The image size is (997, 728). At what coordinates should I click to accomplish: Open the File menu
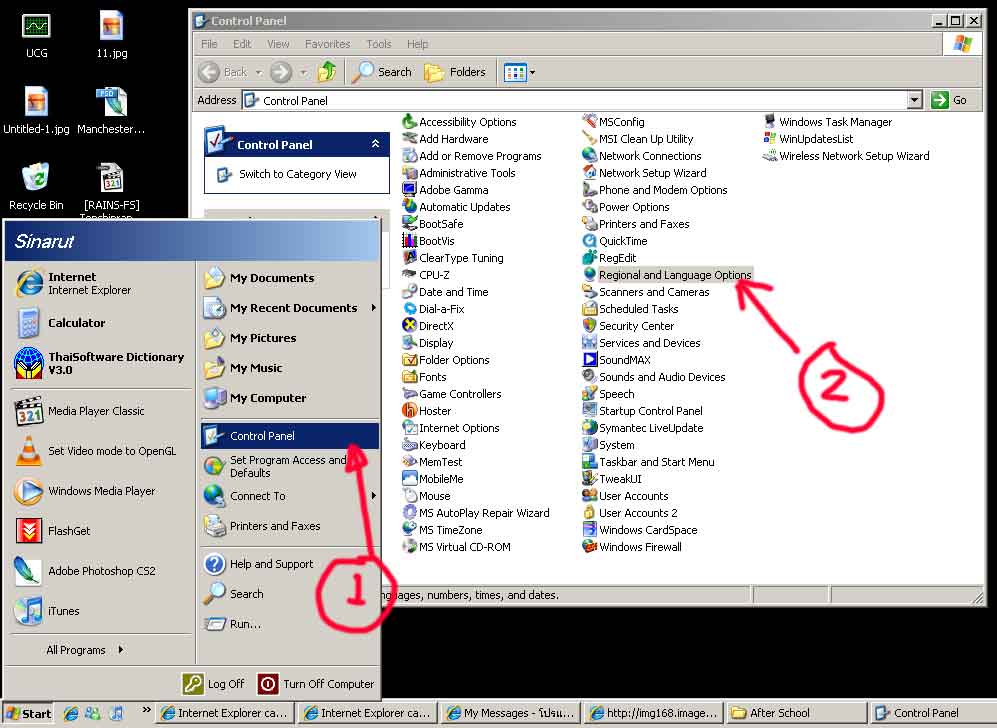(209, 44)
